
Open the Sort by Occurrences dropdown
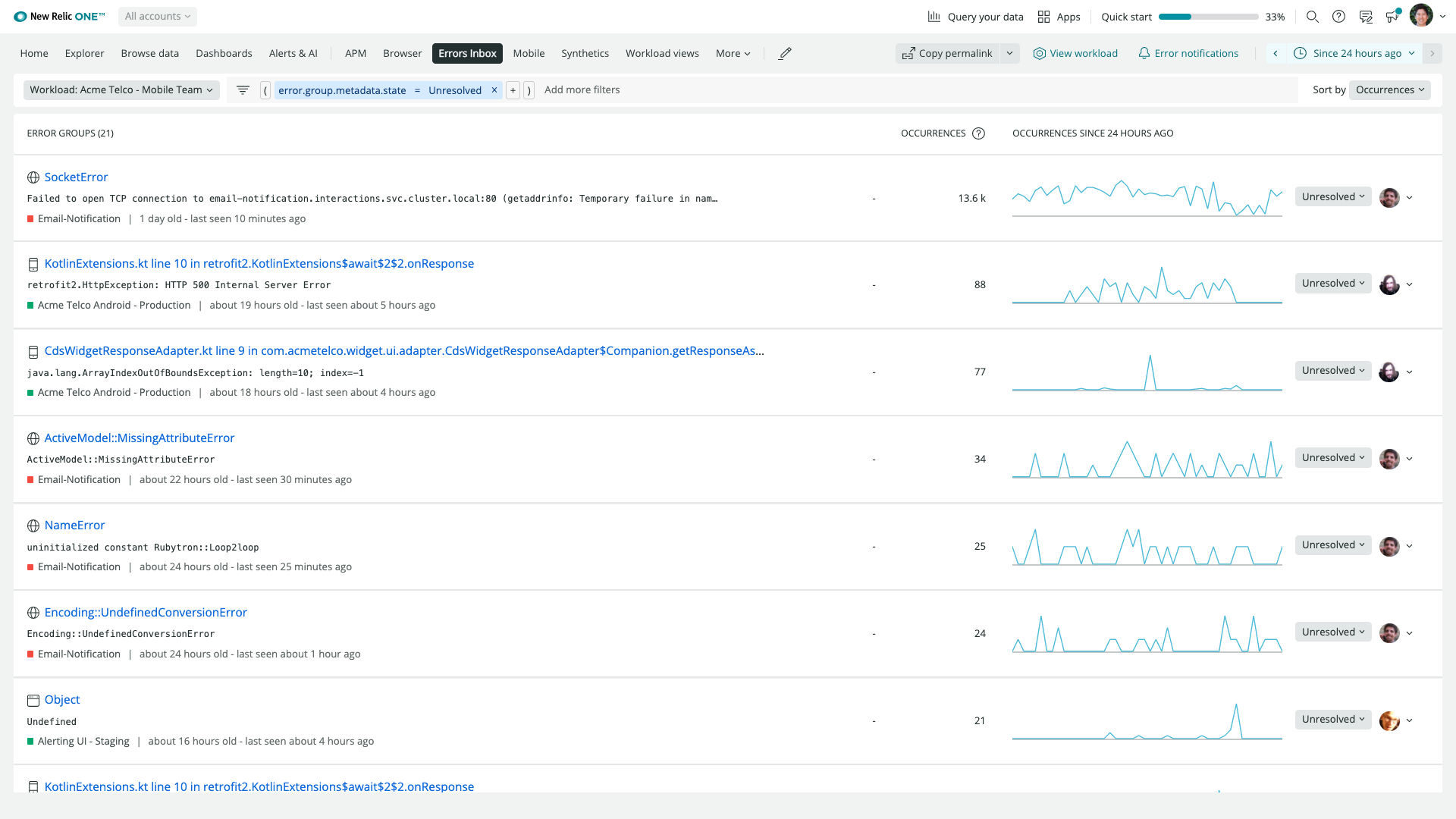pos(1390,89)
